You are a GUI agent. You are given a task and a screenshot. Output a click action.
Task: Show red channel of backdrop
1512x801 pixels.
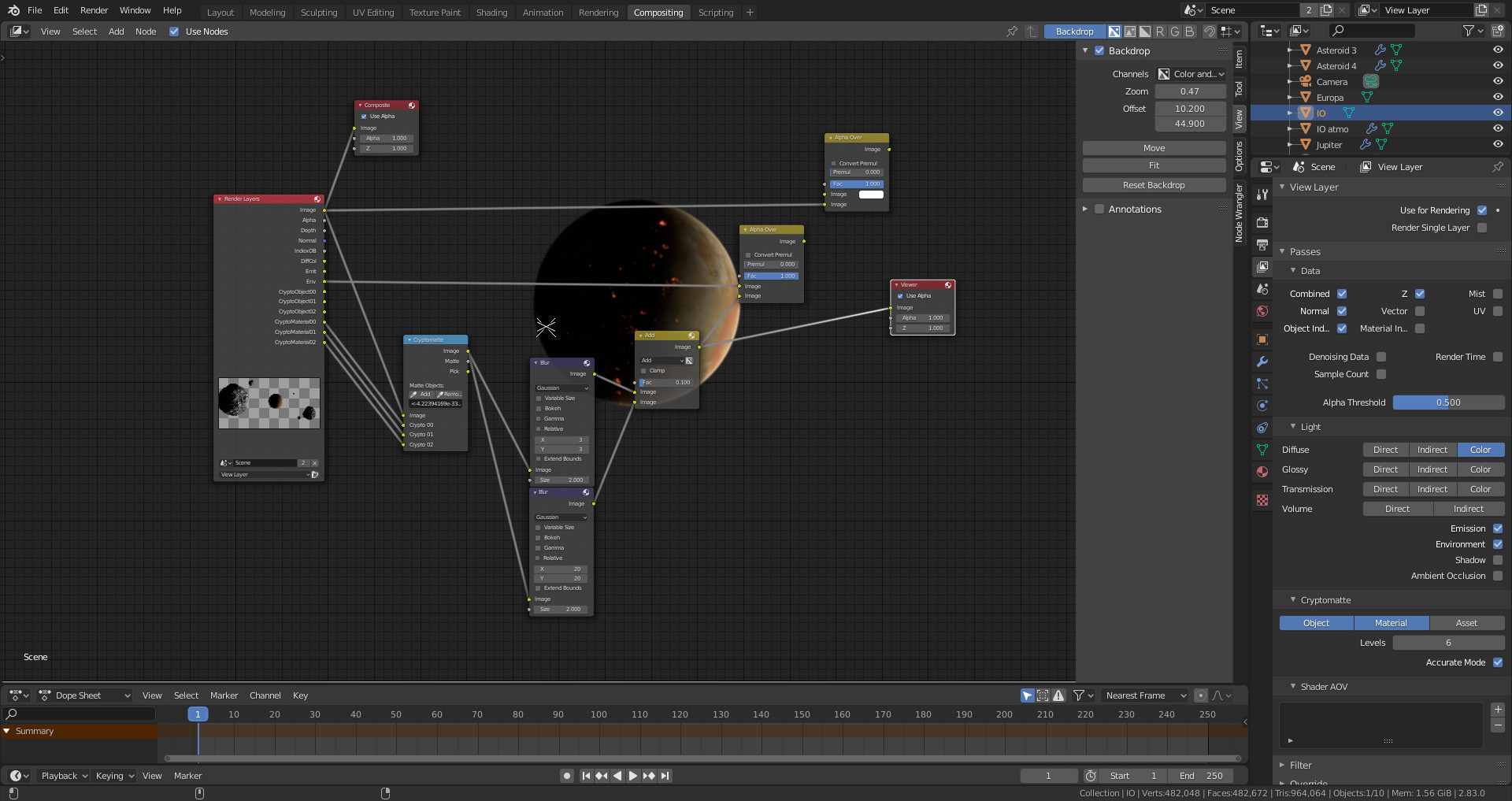click(x=1160, y=32)
